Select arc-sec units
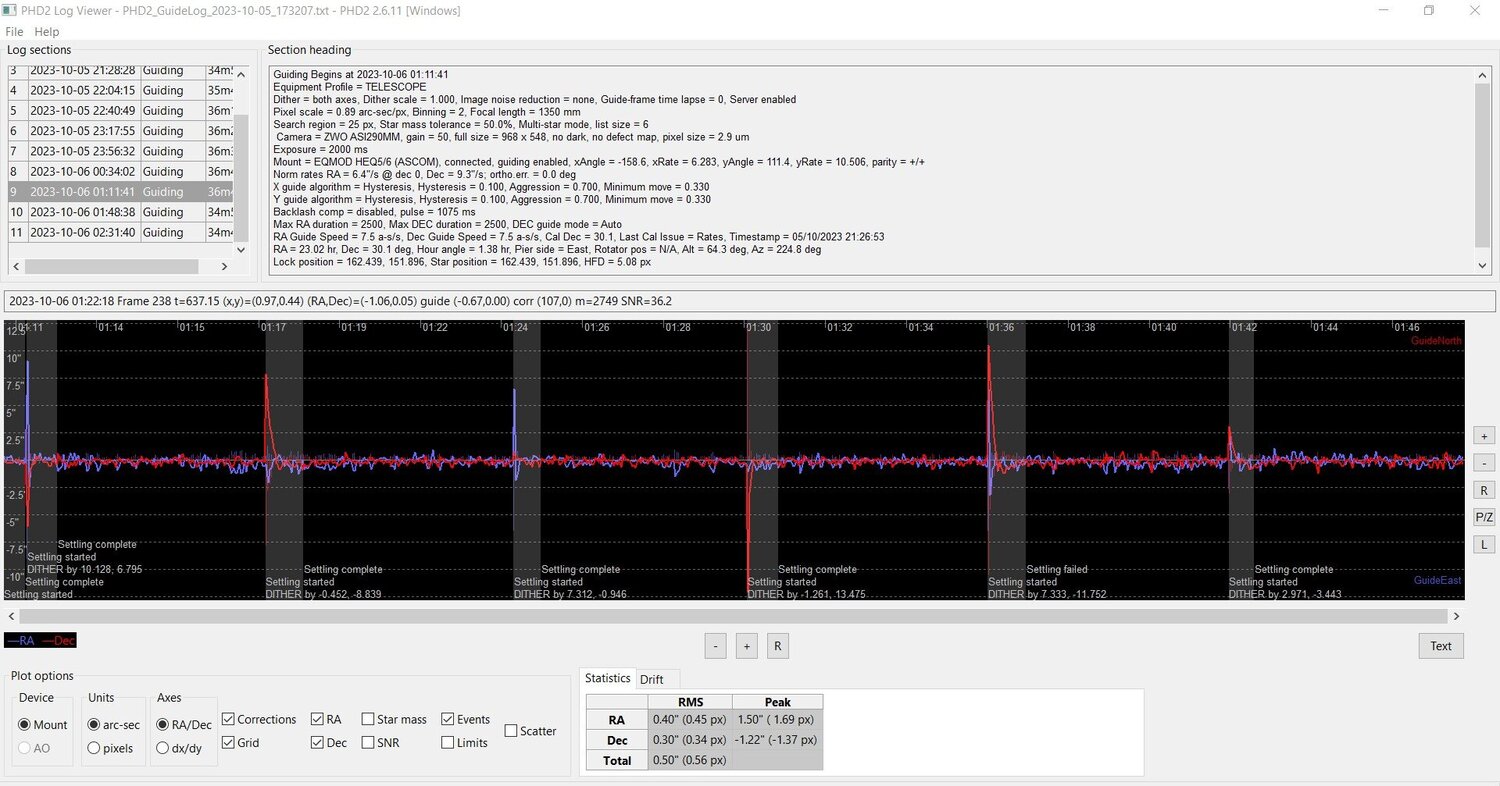Image resolution: width=1500 pixels, height=786 pixels. click(113, 724)
